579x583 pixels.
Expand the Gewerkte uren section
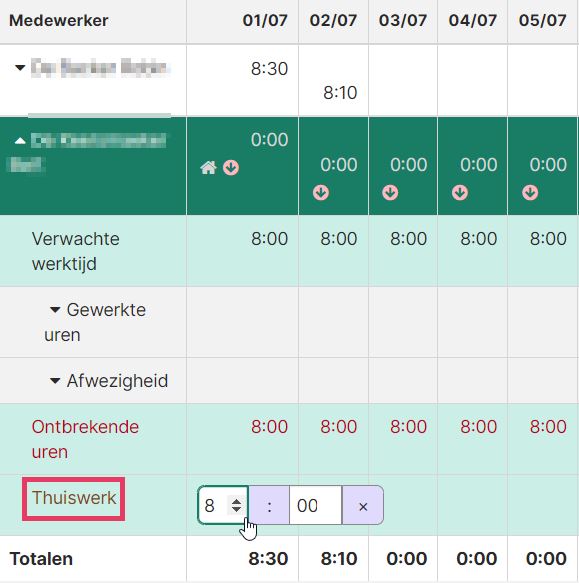pos(55,310)
